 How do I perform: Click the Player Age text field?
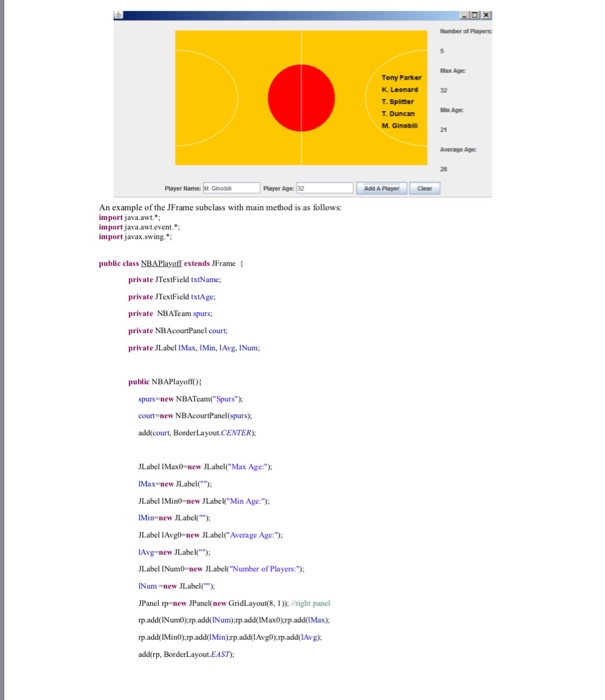(325, 188)
